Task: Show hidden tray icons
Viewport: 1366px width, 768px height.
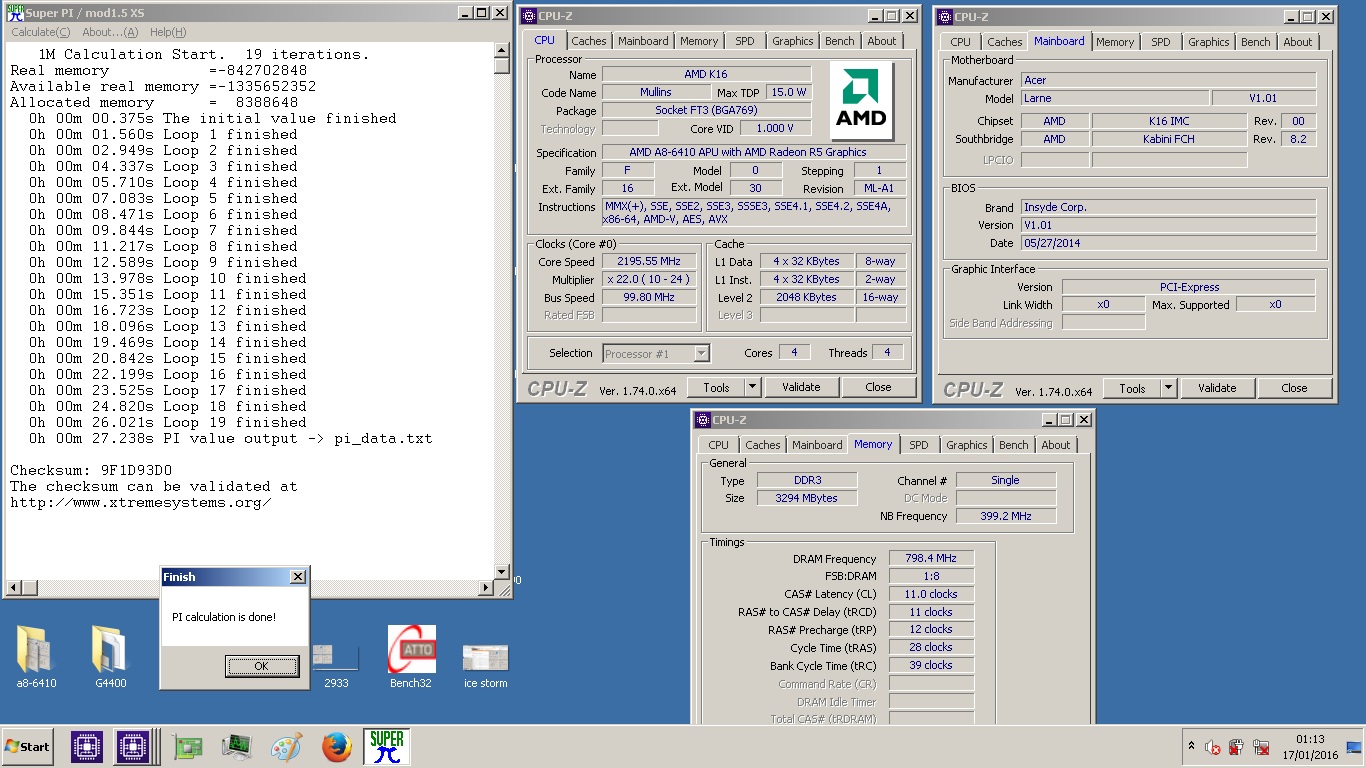Action: point(1191,747)
